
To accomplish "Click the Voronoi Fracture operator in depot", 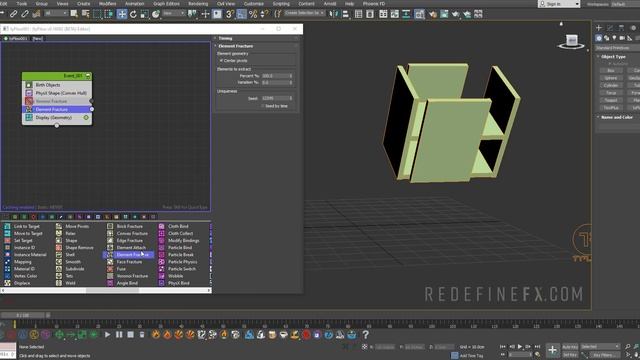I will (x=127, y=276).
